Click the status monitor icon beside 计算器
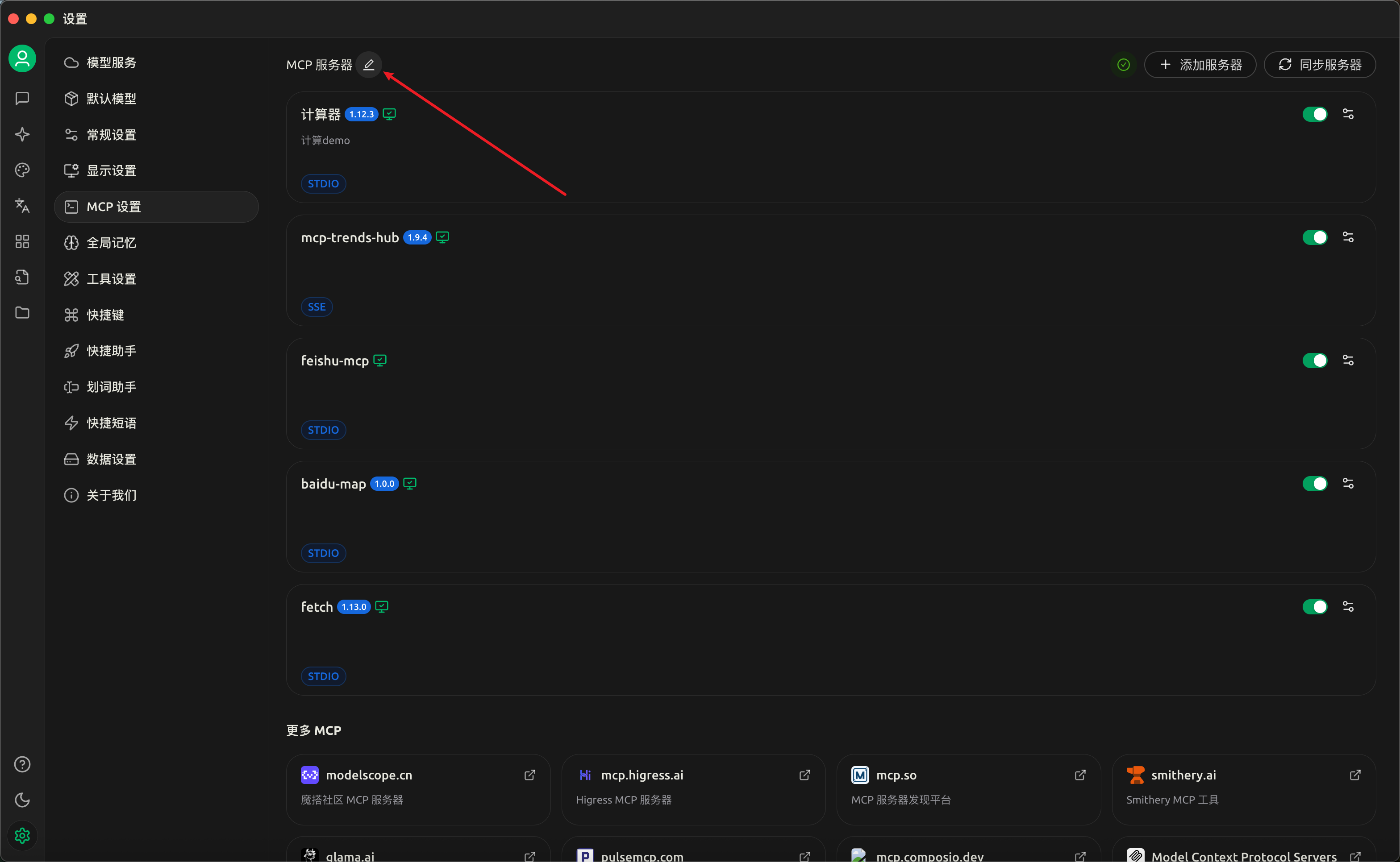 (x=389, y=114)
